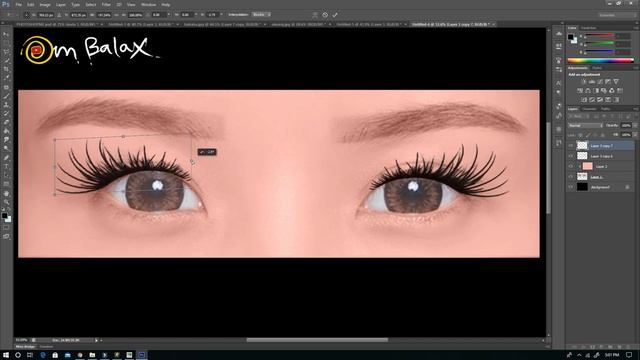Hide Layer 3 copy 6 visibility eye
The height and width of the screenshot is (360, 640).
click(x=571, y=156)
